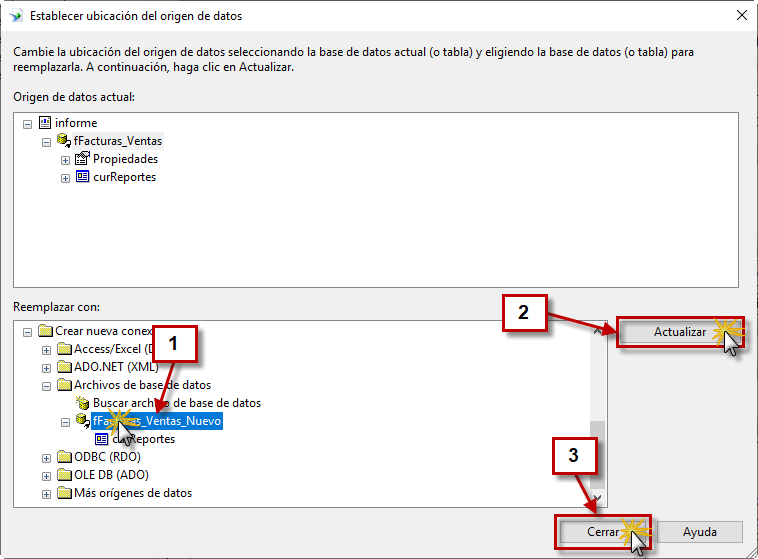Expand the Propiedades node

[65, 160]
